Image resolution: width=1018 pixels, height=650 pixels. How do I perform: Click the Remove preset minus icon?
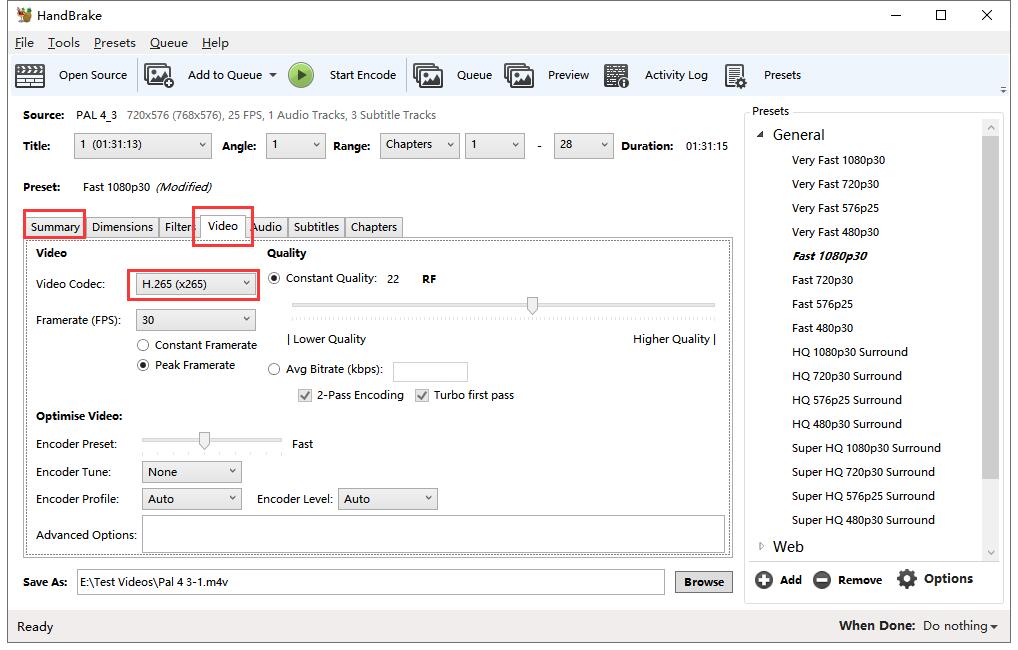[822, 580]
